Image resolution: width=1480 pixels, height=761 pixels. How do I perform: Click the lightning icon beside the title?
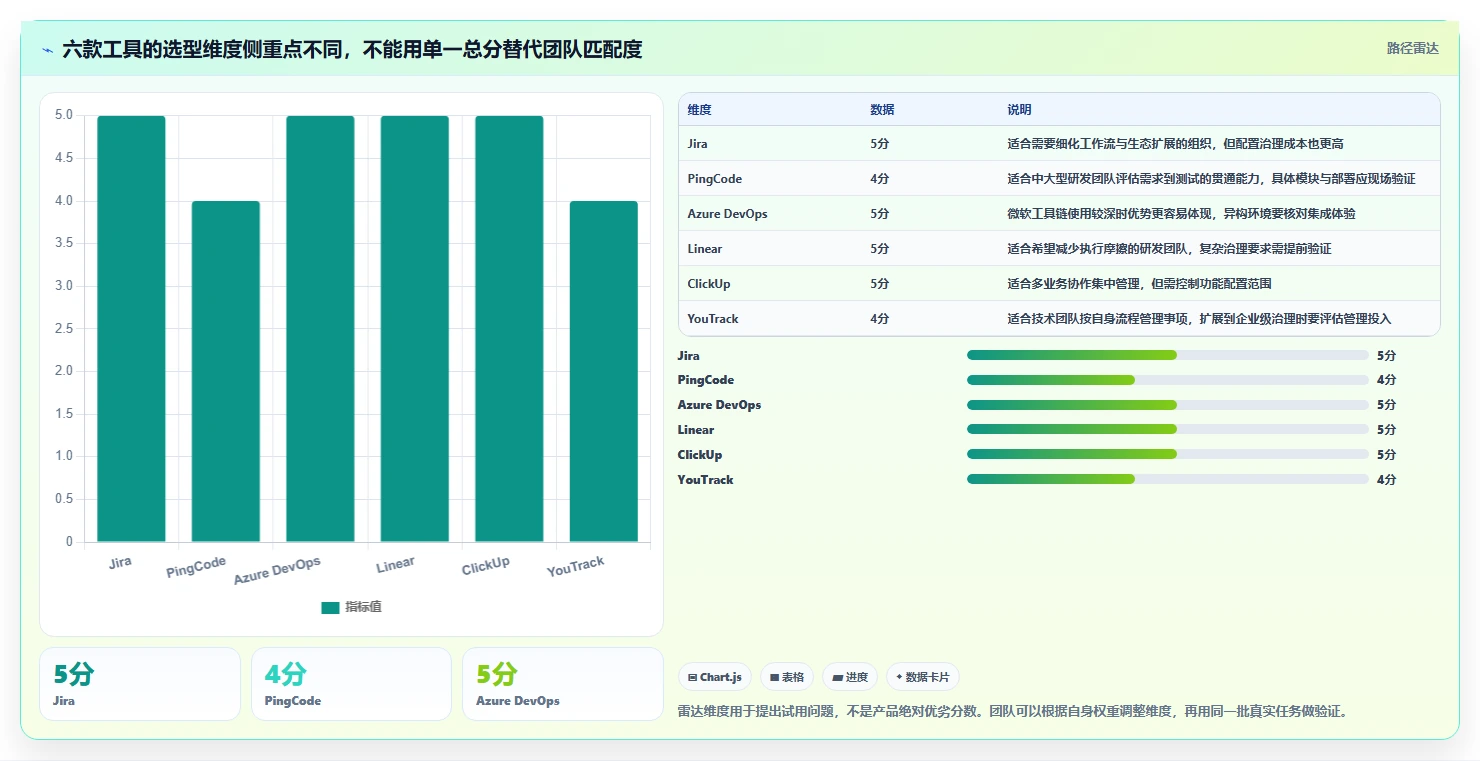tap(47, 49)
